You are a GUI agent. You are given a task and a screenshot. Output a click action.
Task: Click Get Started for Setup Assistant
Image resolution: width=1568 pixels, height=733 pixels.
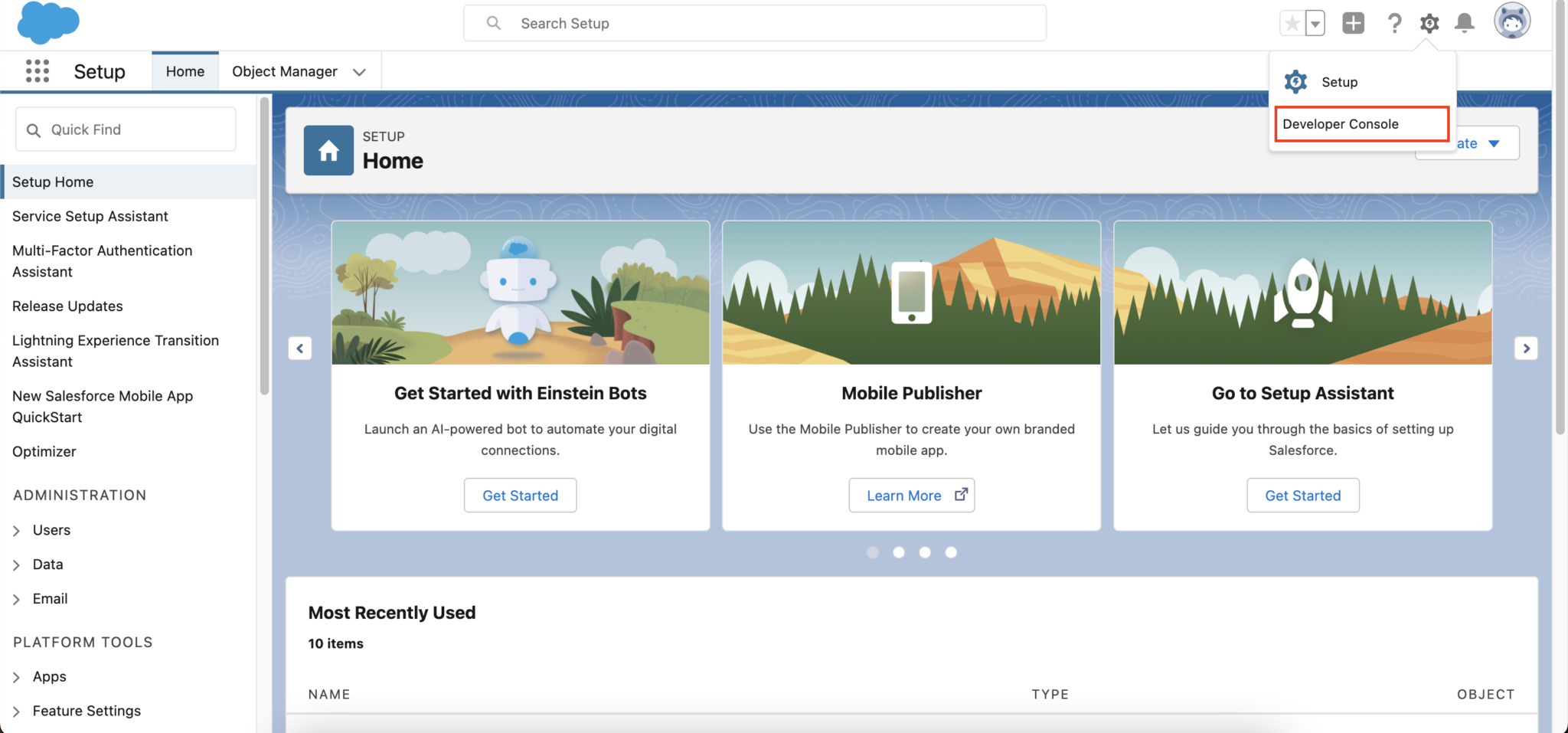1302,496
